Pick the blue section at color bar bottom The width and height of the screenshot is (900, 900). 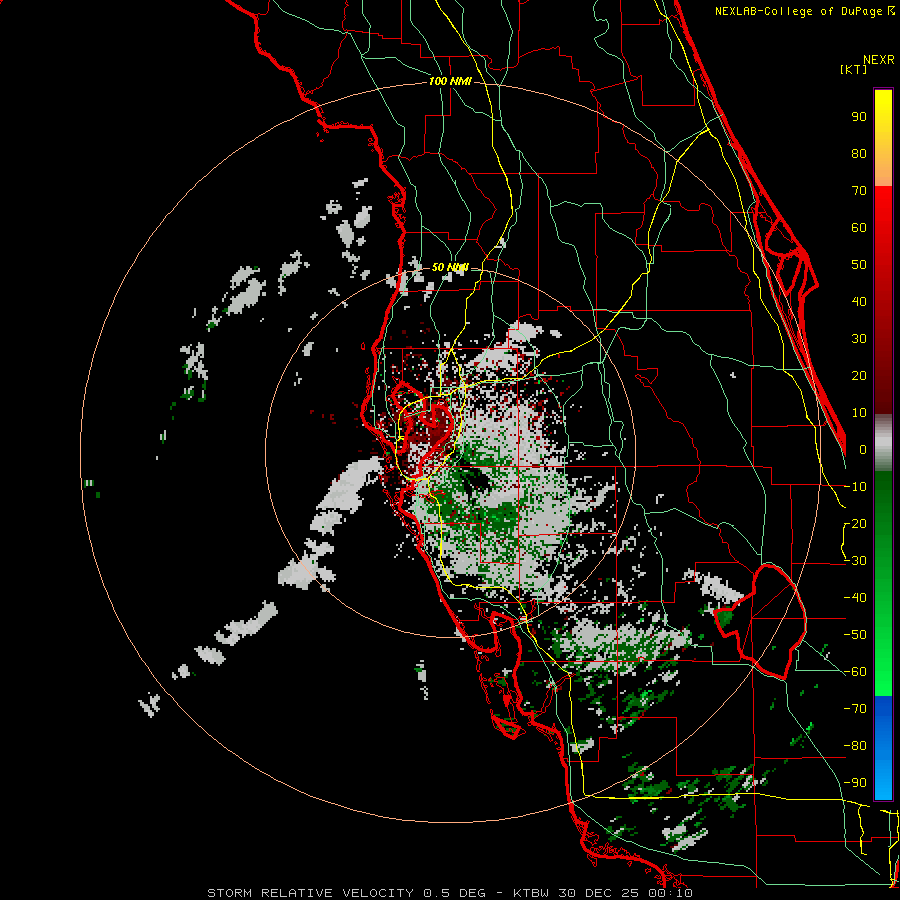883,748
